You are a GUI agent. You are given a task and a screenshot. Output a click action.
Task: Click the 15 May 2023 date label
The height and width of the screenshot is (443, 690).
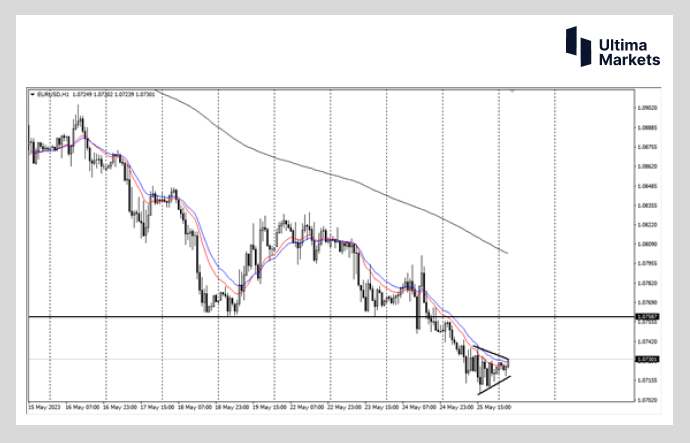[x=44, y=407]
